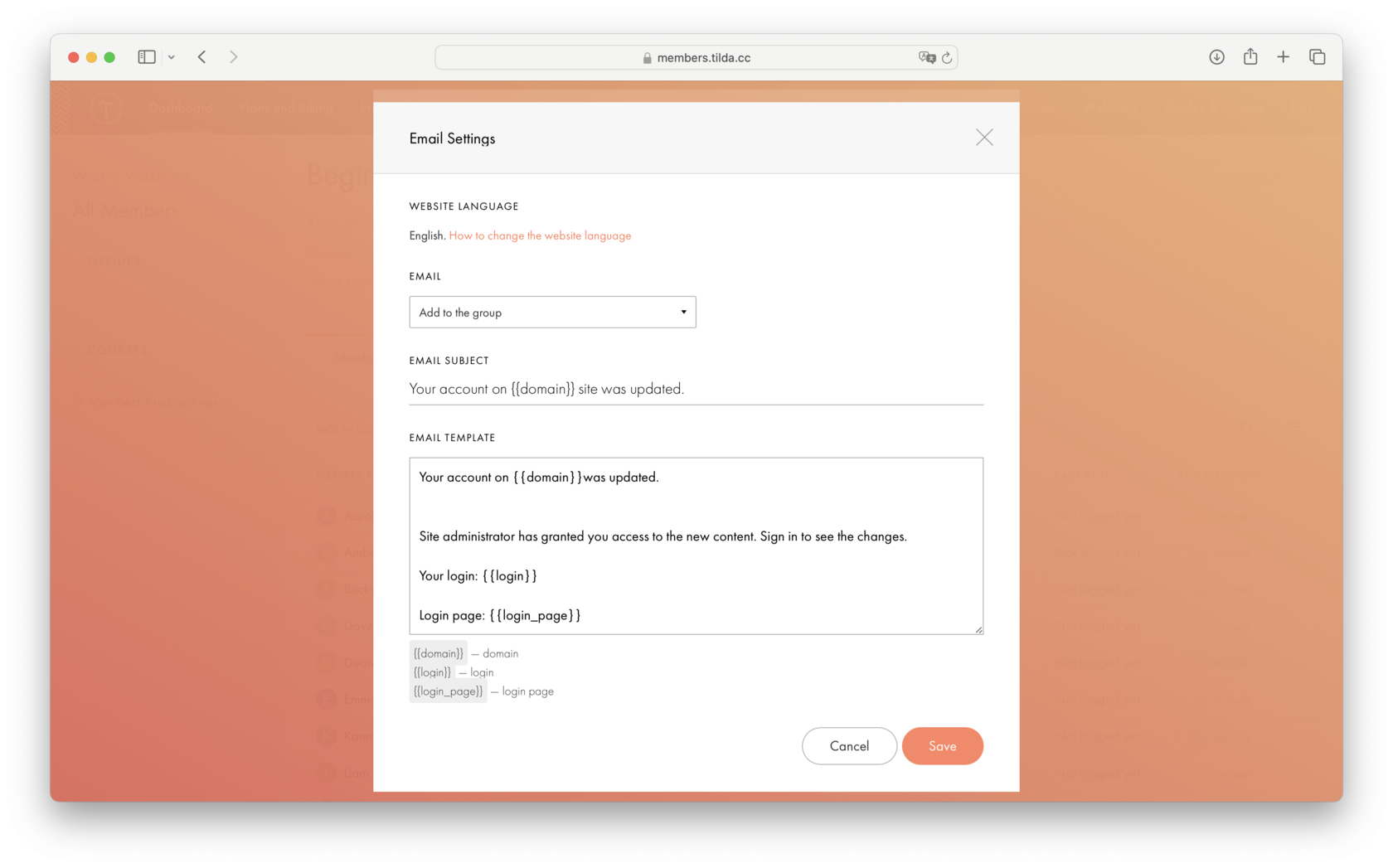Select Dashboard in the navigation menu
Image resolution: width=1393 pixels, height=868 pixels.
(x=181, y=108)
